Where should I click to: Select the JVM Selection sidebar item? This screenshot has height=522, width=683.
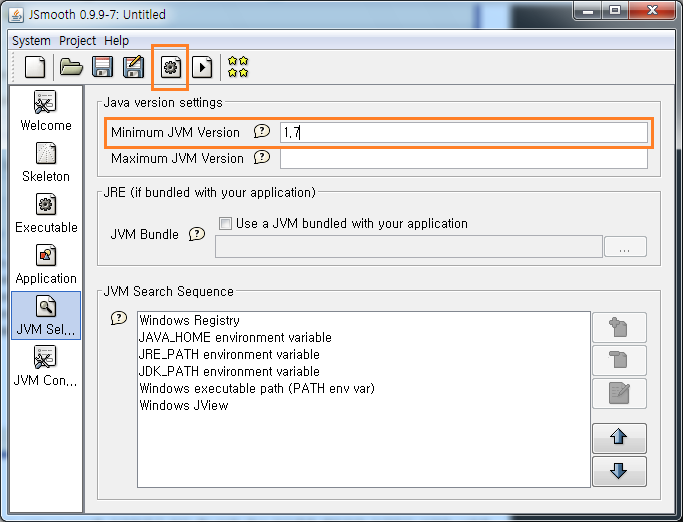(46, 315)
